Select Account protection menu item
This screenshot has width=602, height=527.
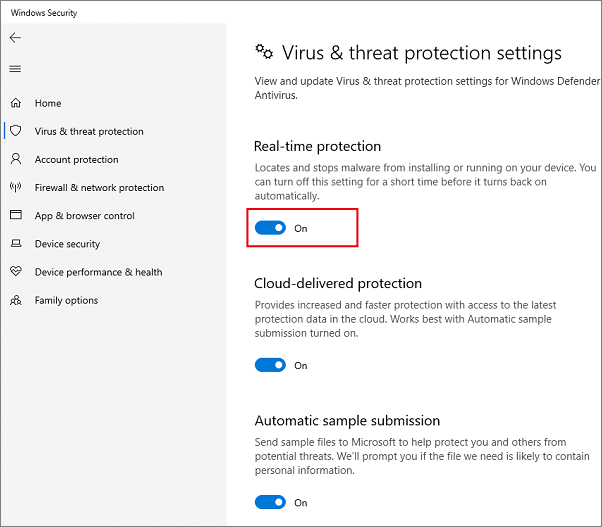tap(76, 160)
